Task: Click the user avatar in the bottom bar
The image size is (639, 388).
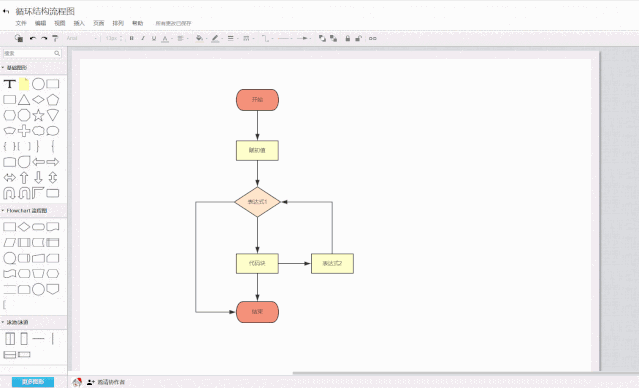Action: (77, 382)
